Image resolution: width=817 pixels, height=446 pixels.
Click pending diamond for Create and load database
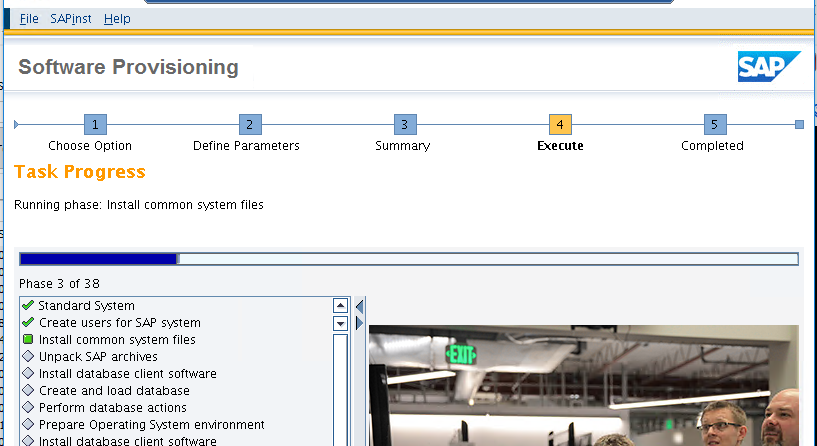[28, 390]
